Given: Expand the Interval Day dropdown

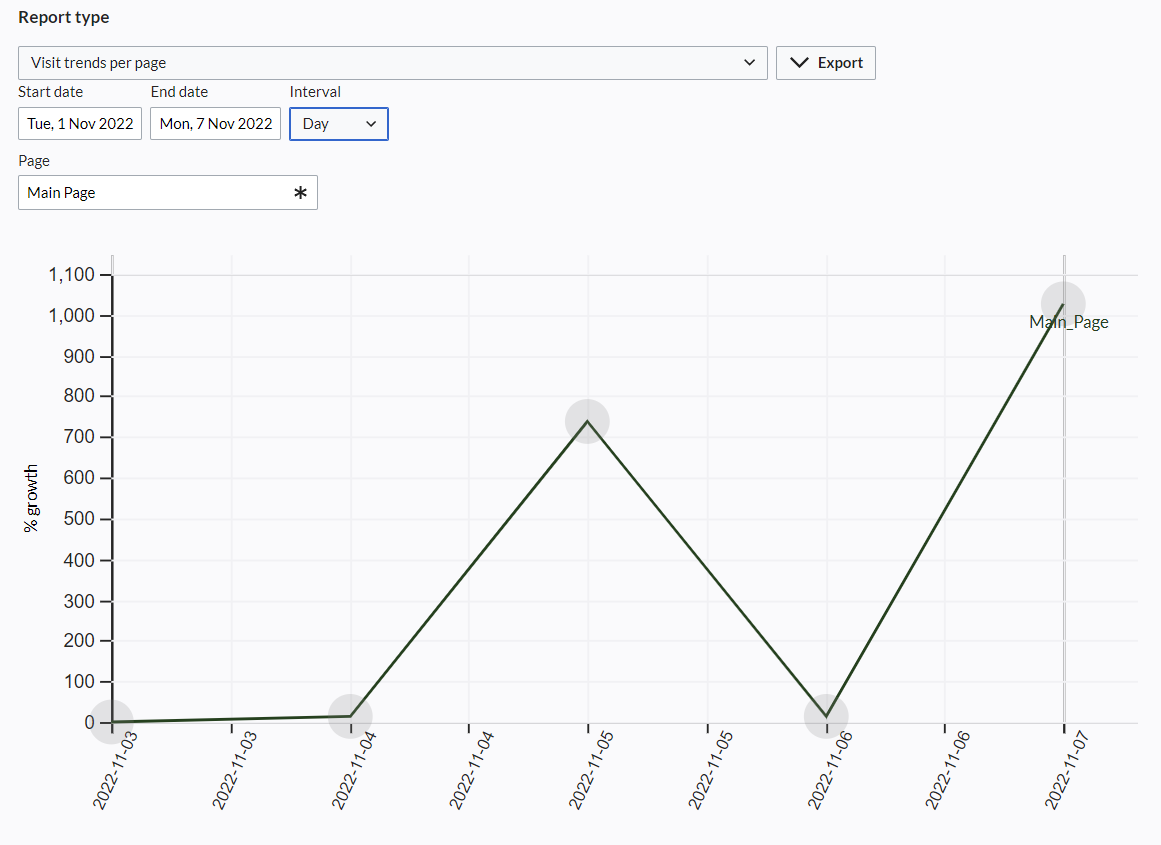Looking at the screenshot, I should 339,124.
